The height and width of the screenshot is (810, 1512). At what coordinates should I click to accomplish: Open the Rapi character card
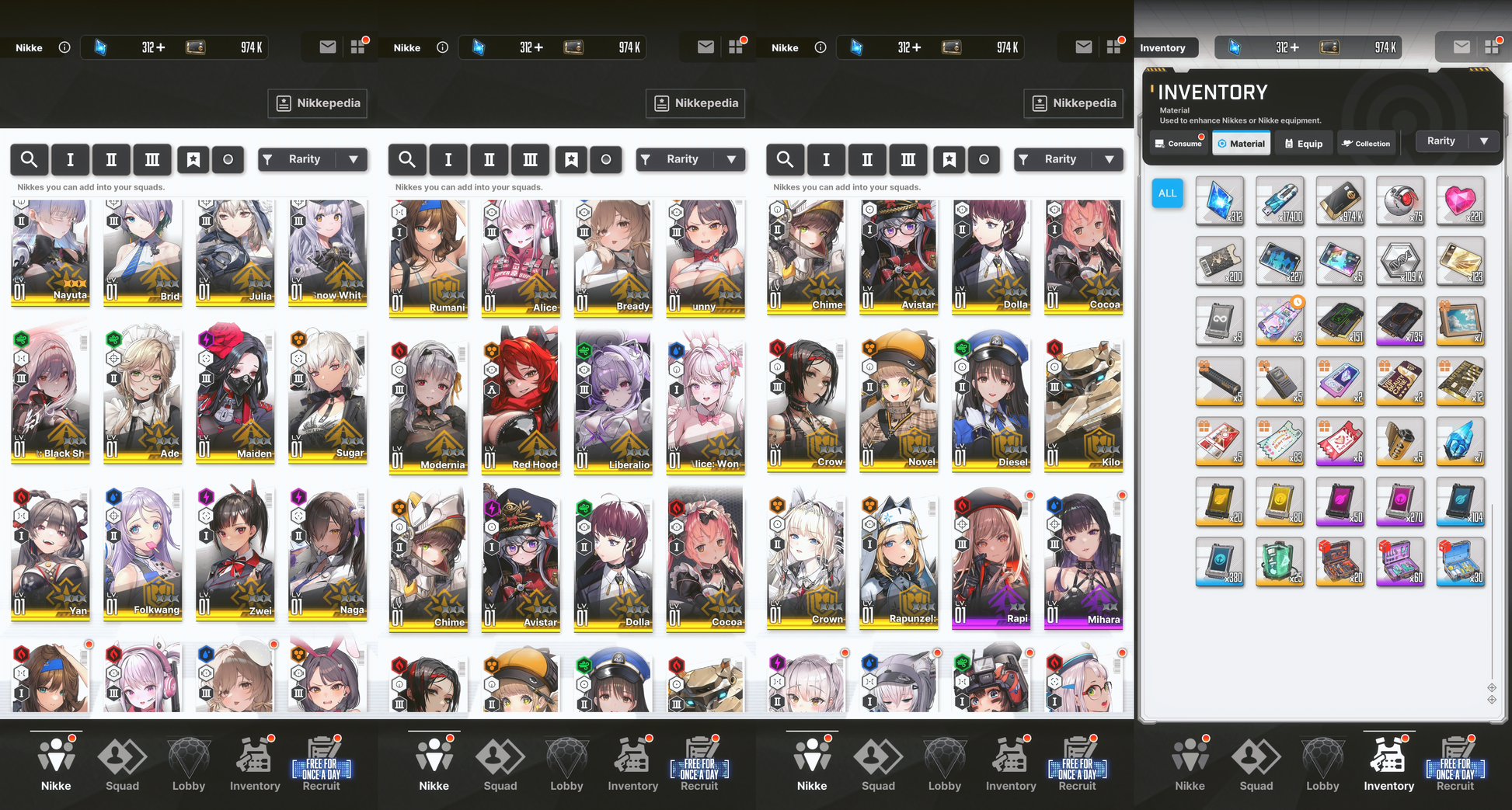[991, 559]
